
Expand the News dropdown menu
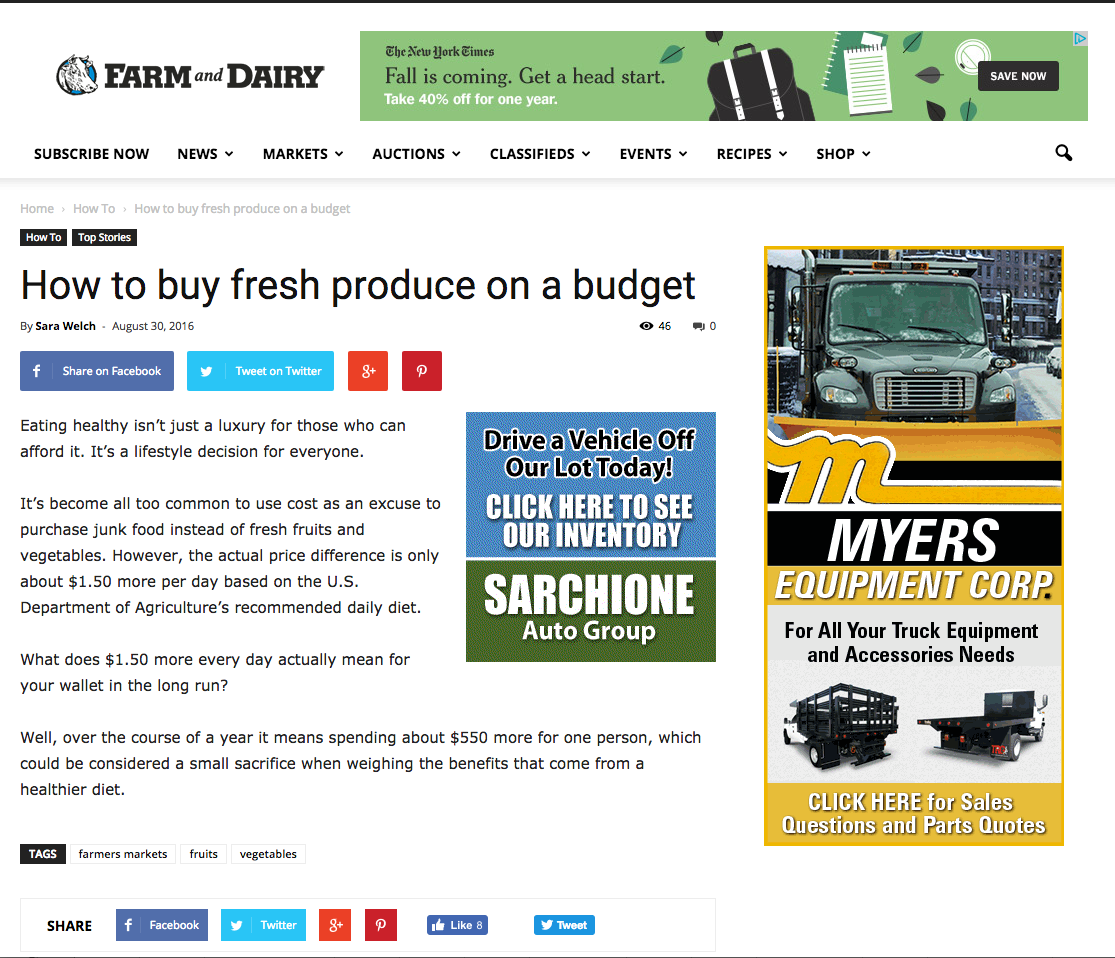206,154
